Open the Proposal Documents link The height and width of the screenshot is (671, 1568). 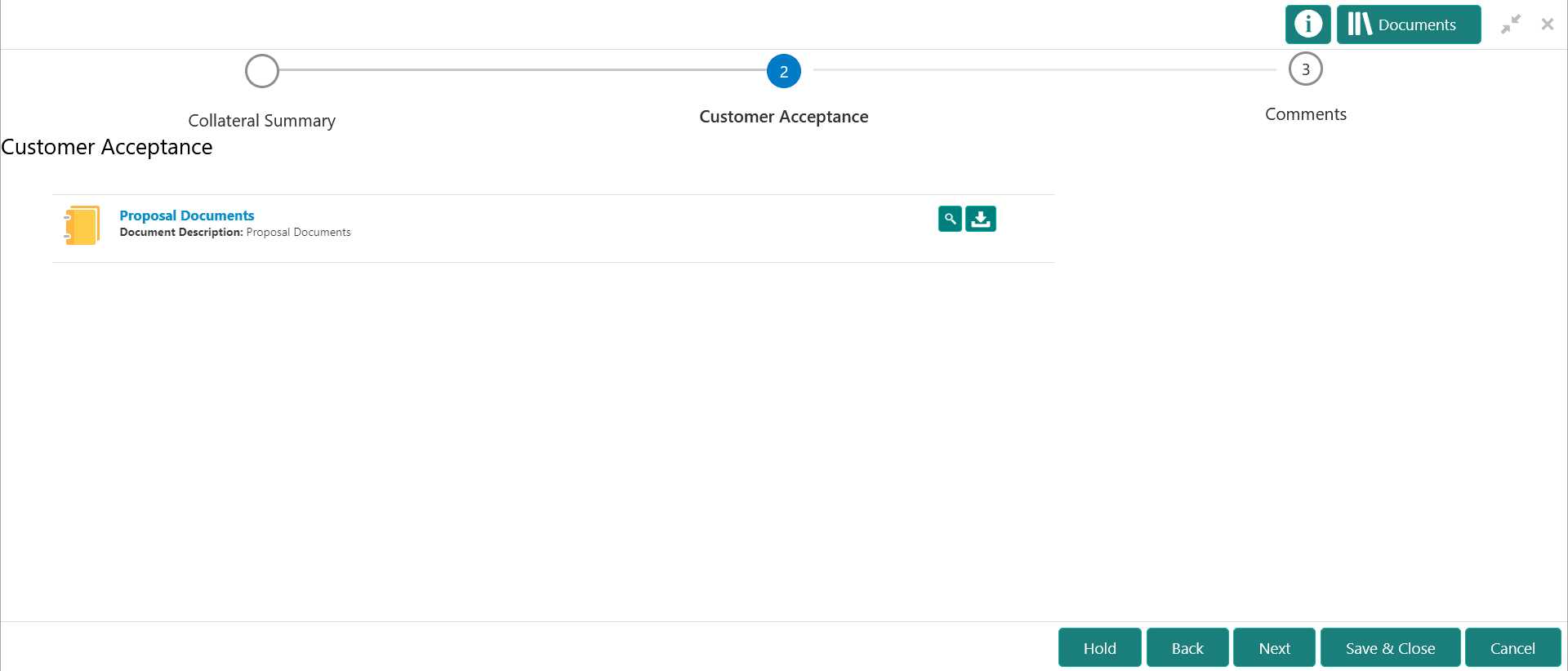click(186, 215)
